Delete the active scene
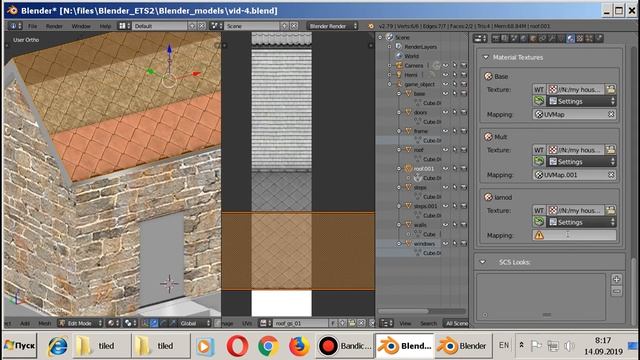 click(x=294, y=26)
